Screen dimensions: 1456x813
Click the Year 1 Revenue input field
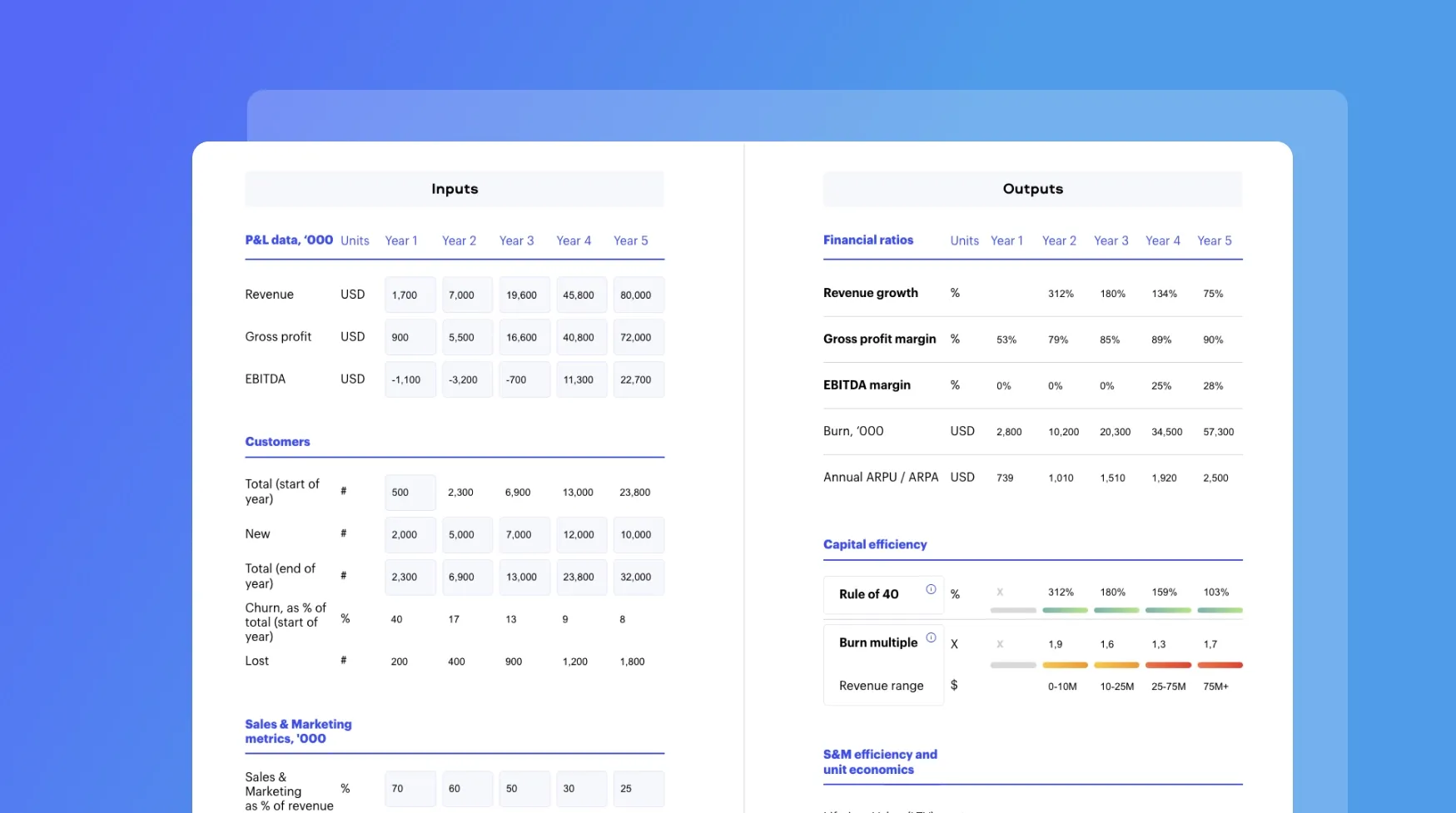click(410, 295)
